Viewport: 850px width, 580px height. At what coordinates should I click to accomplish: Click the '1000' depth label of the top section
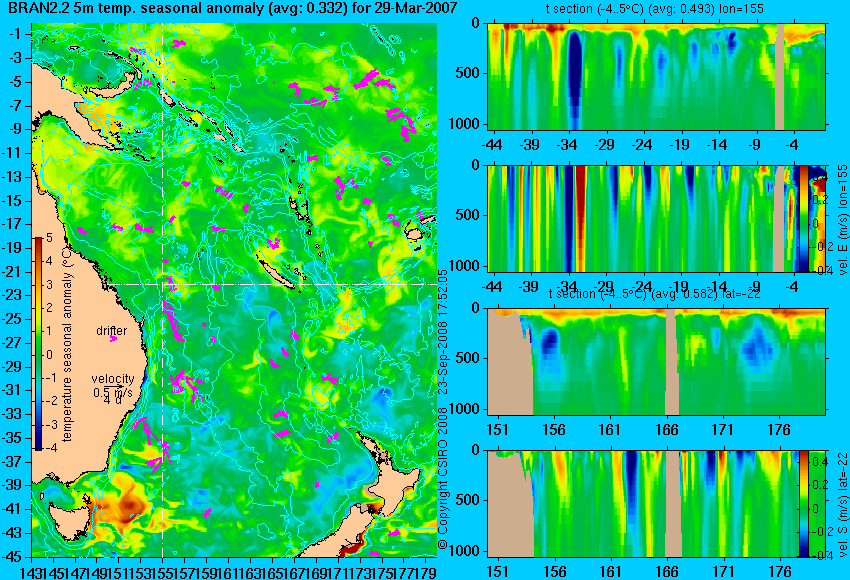(x=464, y=124)
